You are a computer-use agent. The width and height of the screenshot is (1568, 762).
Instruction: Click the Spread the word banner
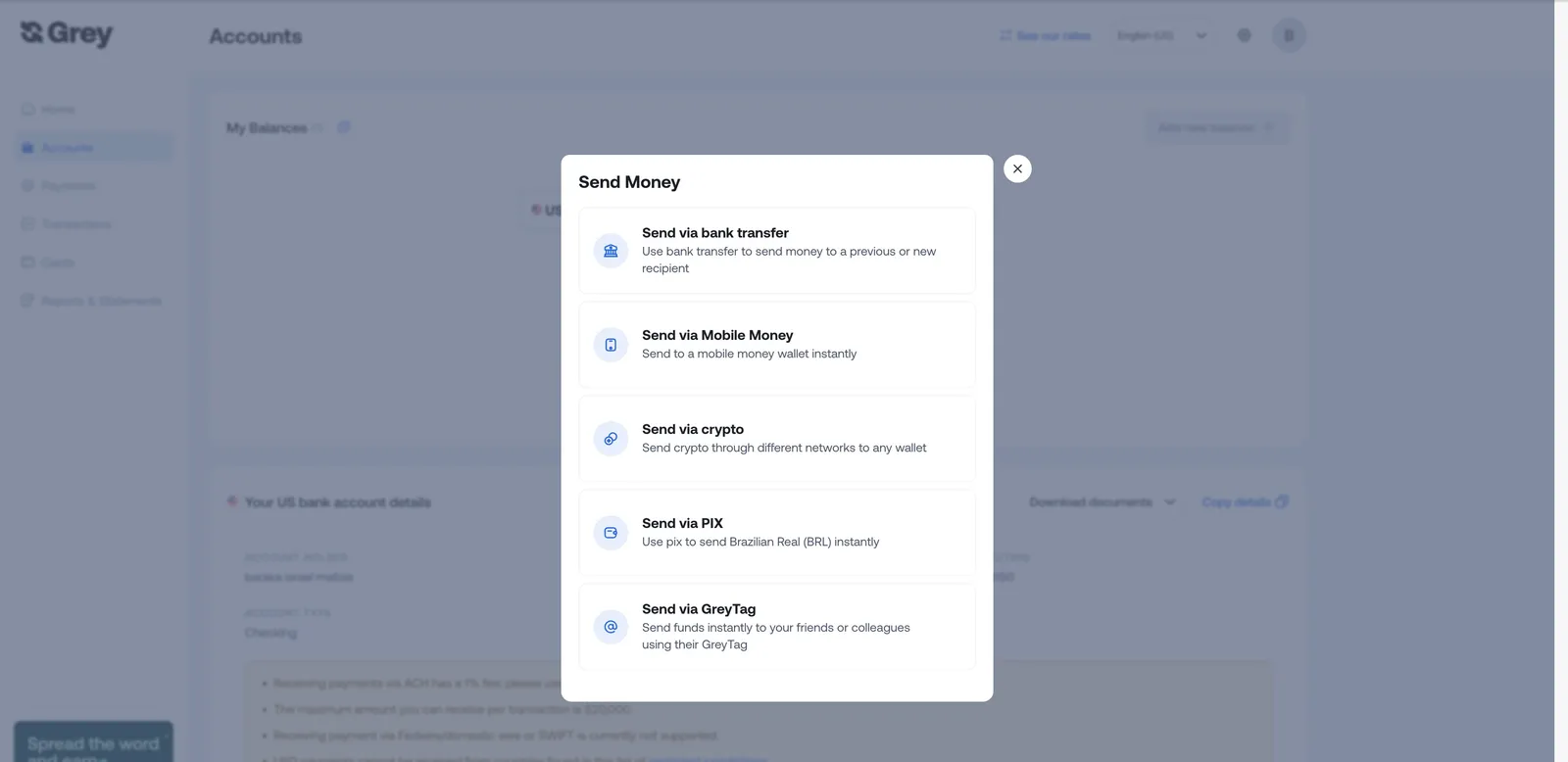click(x=93, y=742)
